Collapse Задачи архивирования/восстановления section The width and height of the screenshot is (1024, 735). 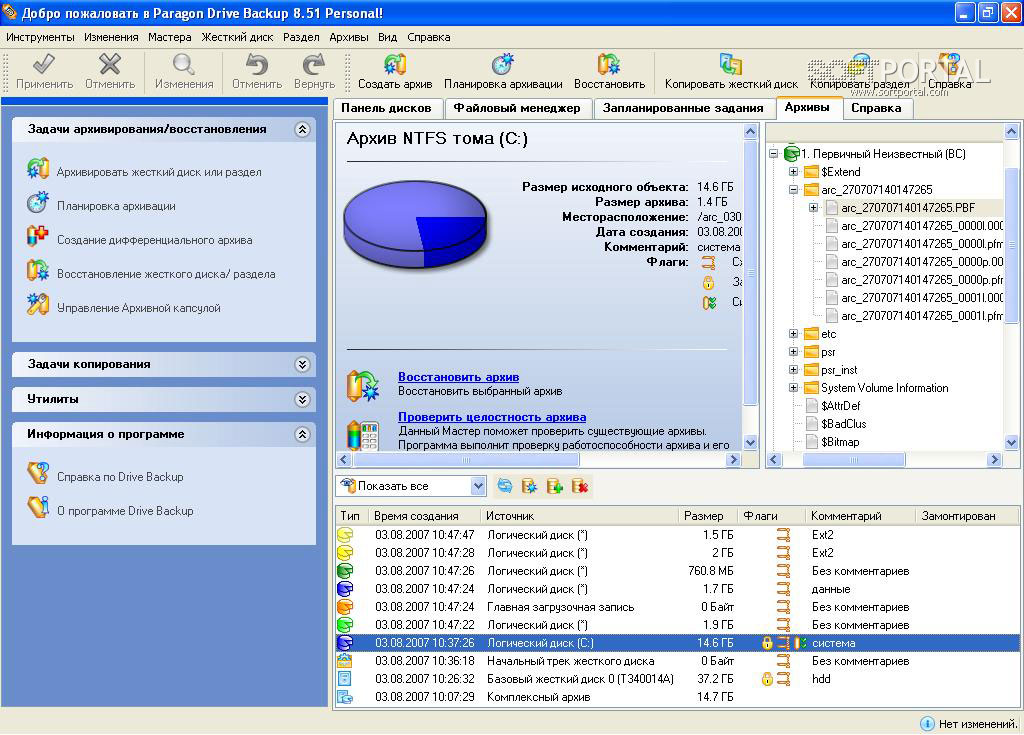pos(302,129)
